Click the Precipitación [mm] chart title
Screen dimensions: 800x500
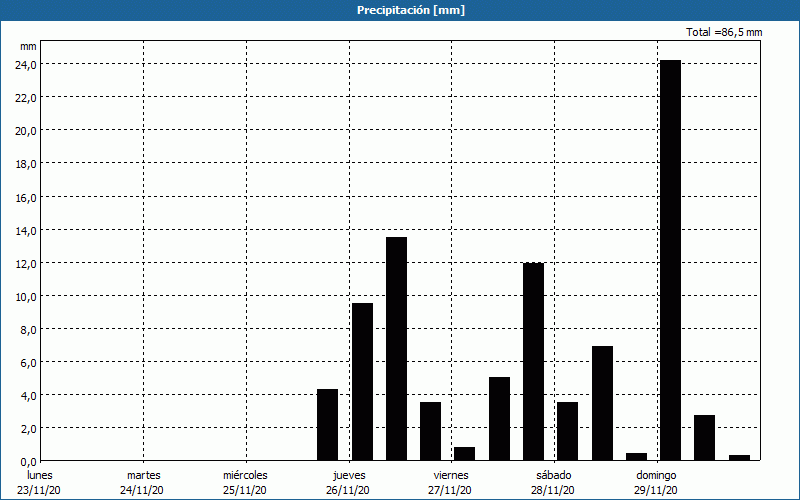coord(411,10)
